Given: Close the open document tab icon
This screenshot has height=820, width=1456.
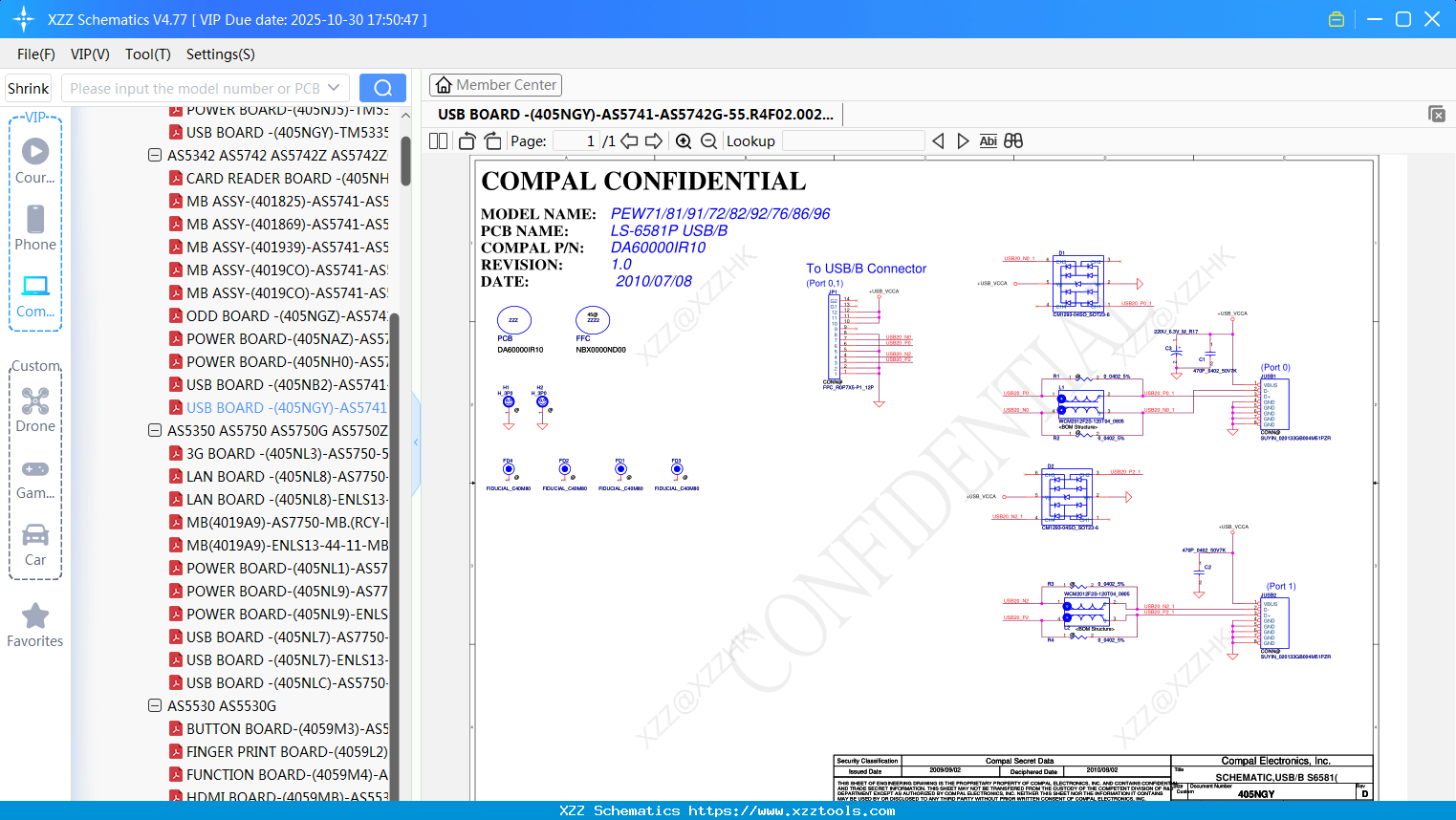Looking at the screenshot, I should pos(1437,114).
